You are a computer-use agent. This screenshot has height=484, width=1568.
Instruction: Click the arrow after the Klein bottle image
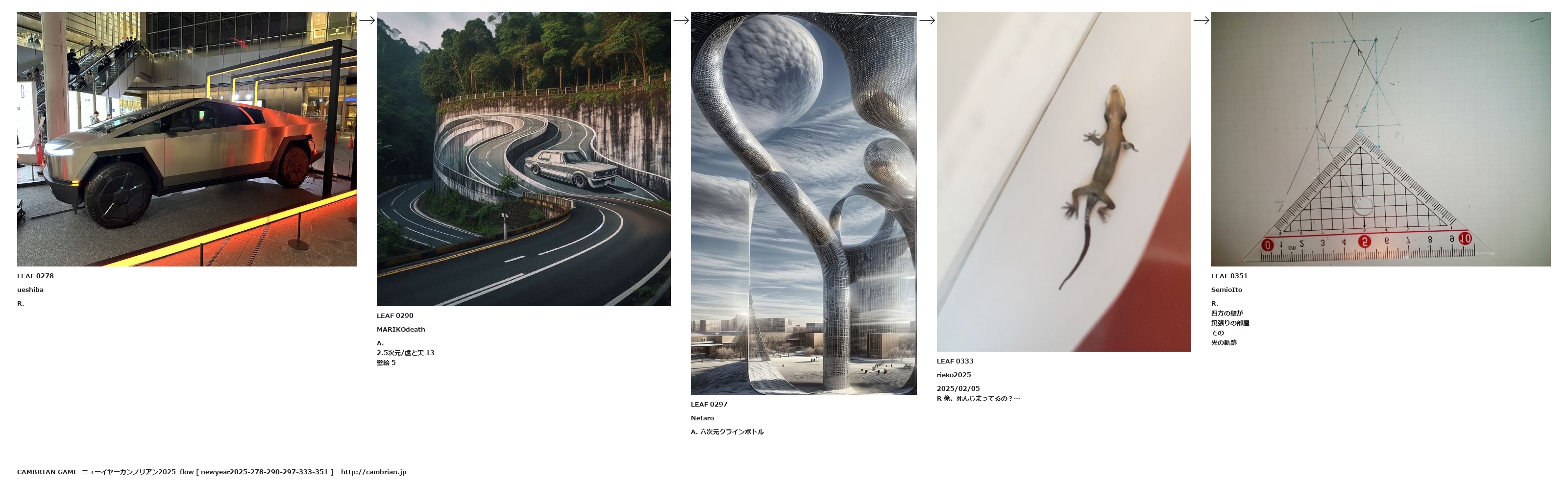tap(927, 20)
